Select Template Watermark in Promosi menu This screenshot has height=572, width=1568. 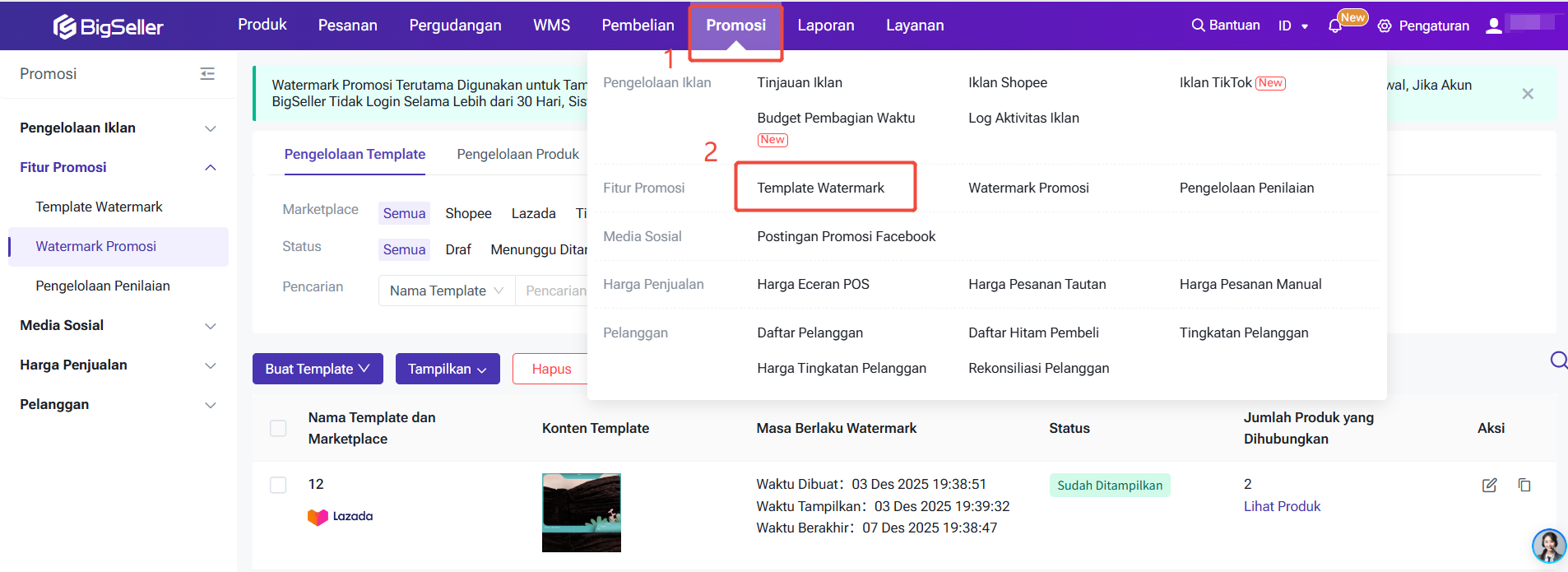(820, 188)
